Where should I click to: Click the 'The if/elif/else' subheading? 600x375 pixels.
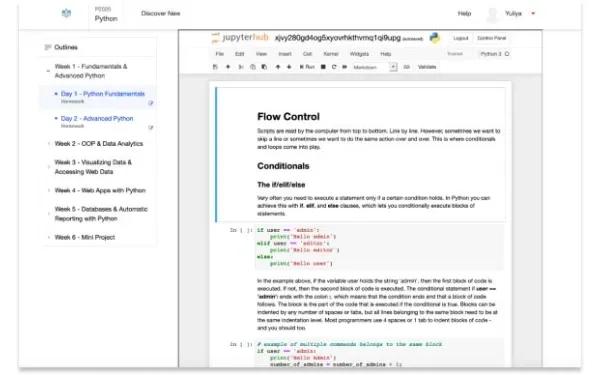click(281, 185)
